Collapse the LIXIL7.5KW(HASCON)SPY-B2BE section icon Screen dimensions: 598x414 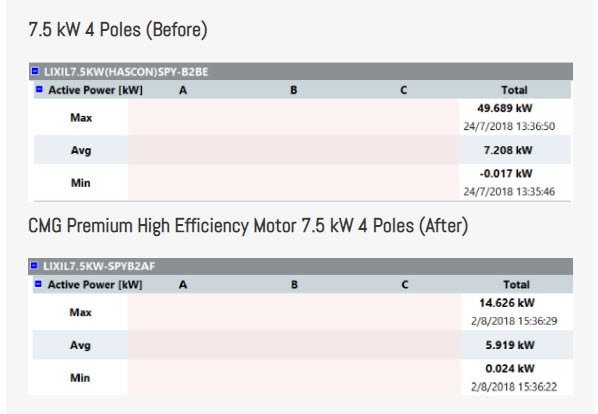point(35,71)
